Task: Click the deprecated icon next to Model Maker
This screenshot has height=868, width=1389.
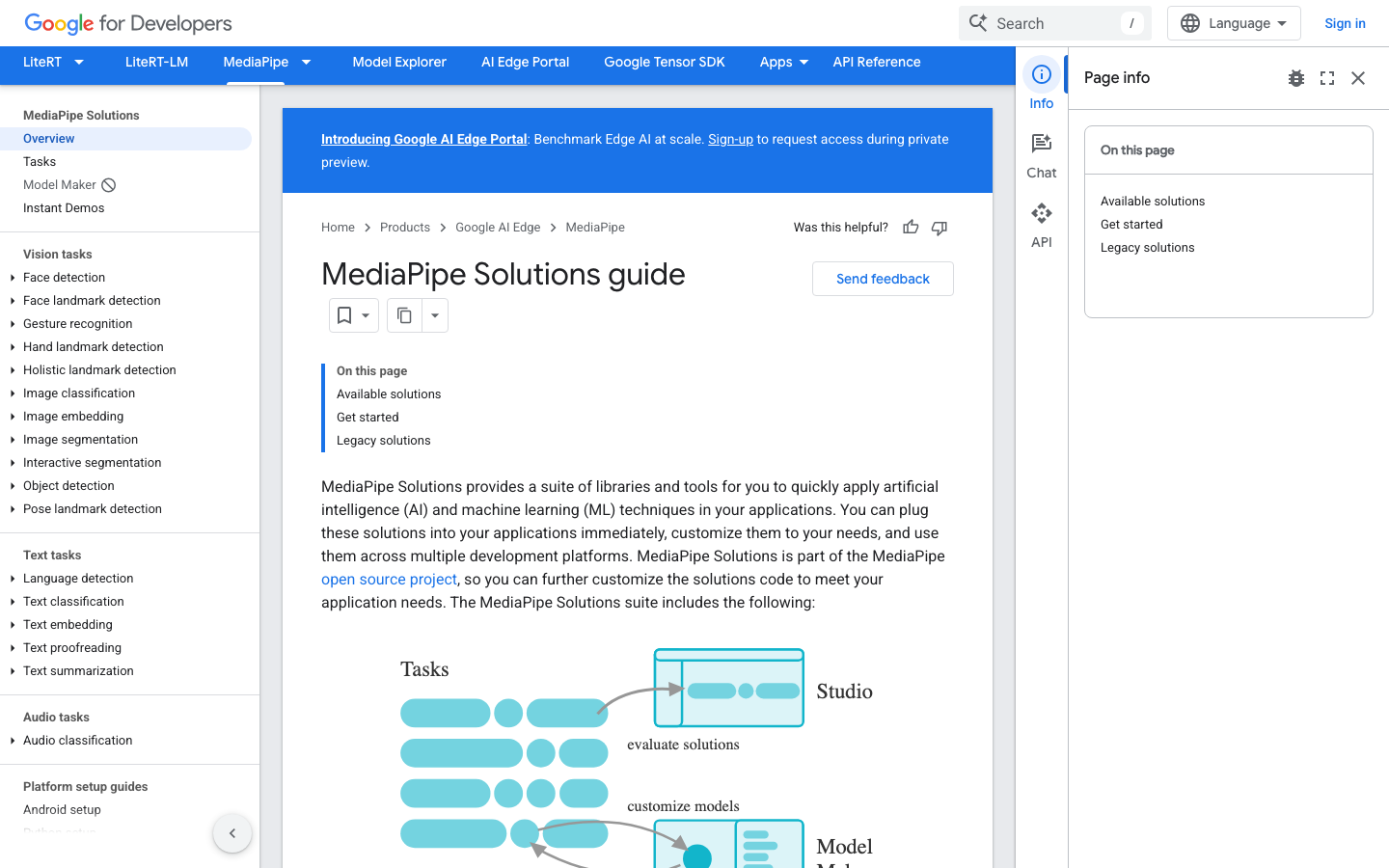Action: click(x=109, y=185)
